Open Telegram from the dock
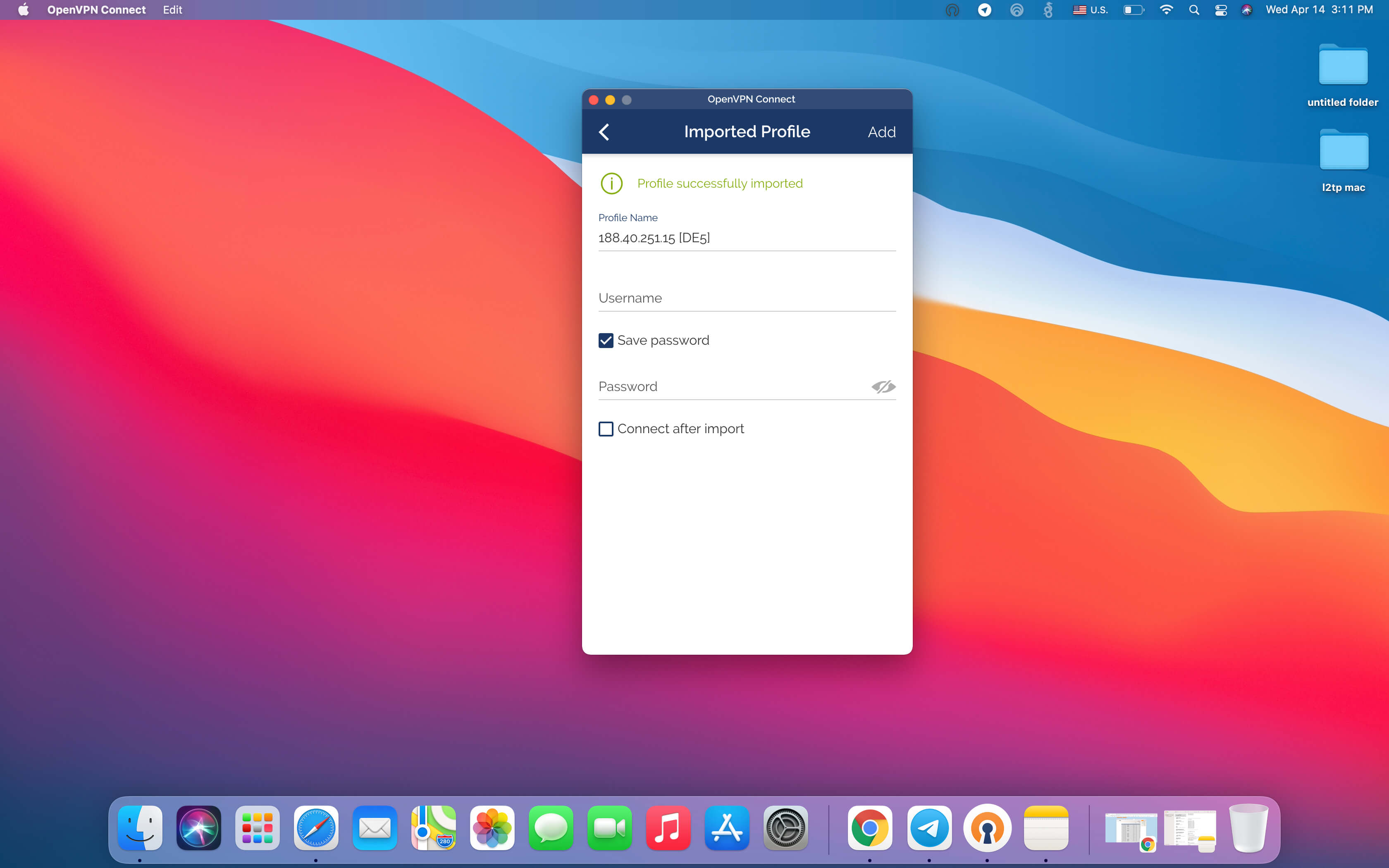 (928, 828)
